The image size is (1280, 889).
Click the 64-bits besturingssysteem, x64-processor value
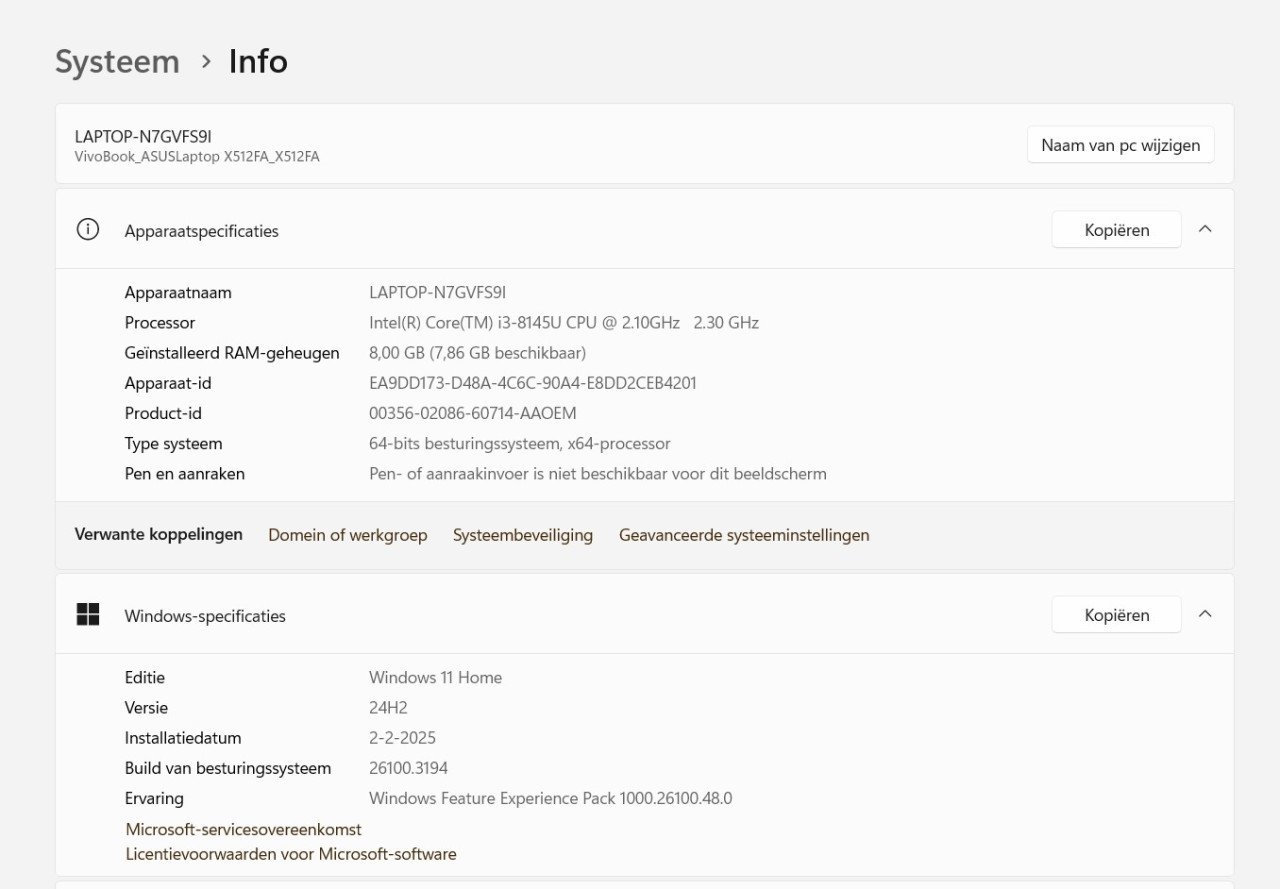pos(520,443)
